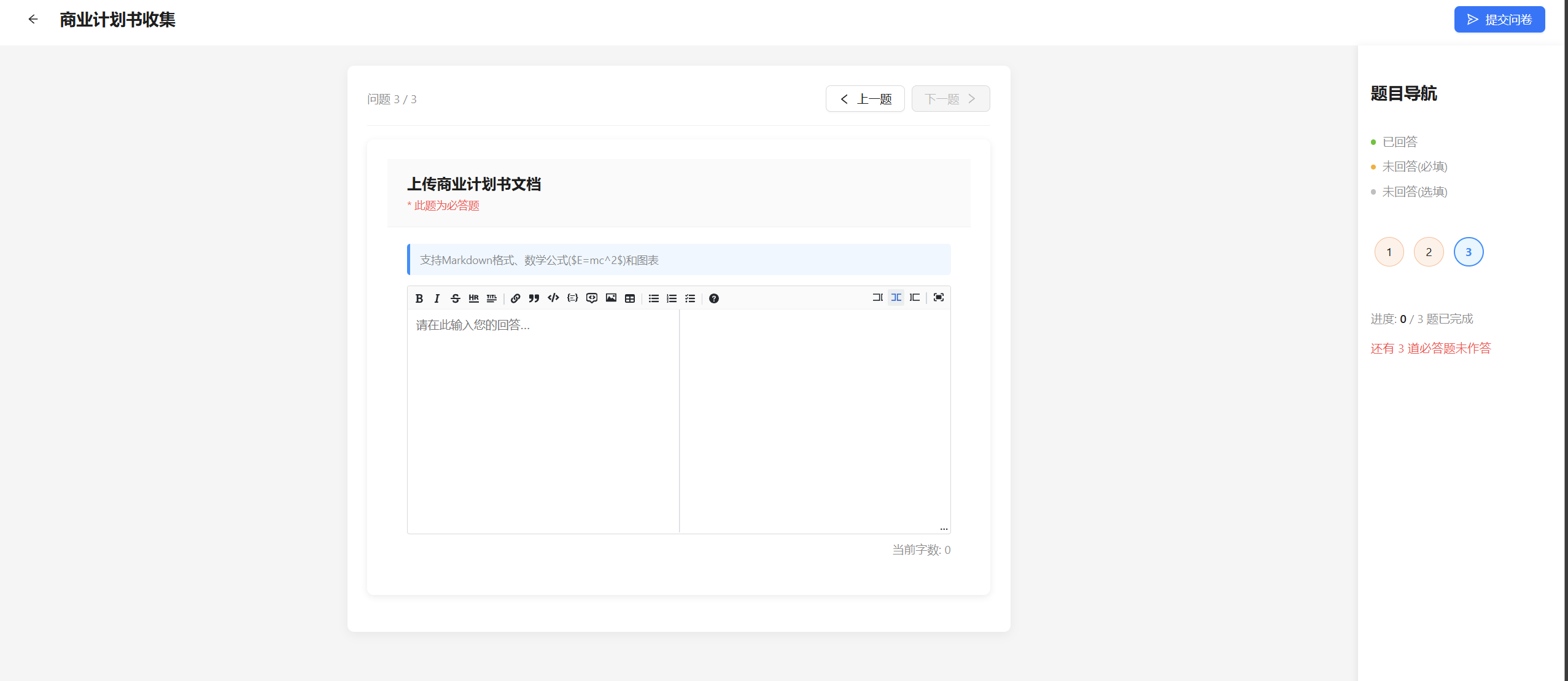Expand the editor options via ellipsis
Image resolution: width=1568 pixels, height=681 pixels.
click(x=944, y=528)
